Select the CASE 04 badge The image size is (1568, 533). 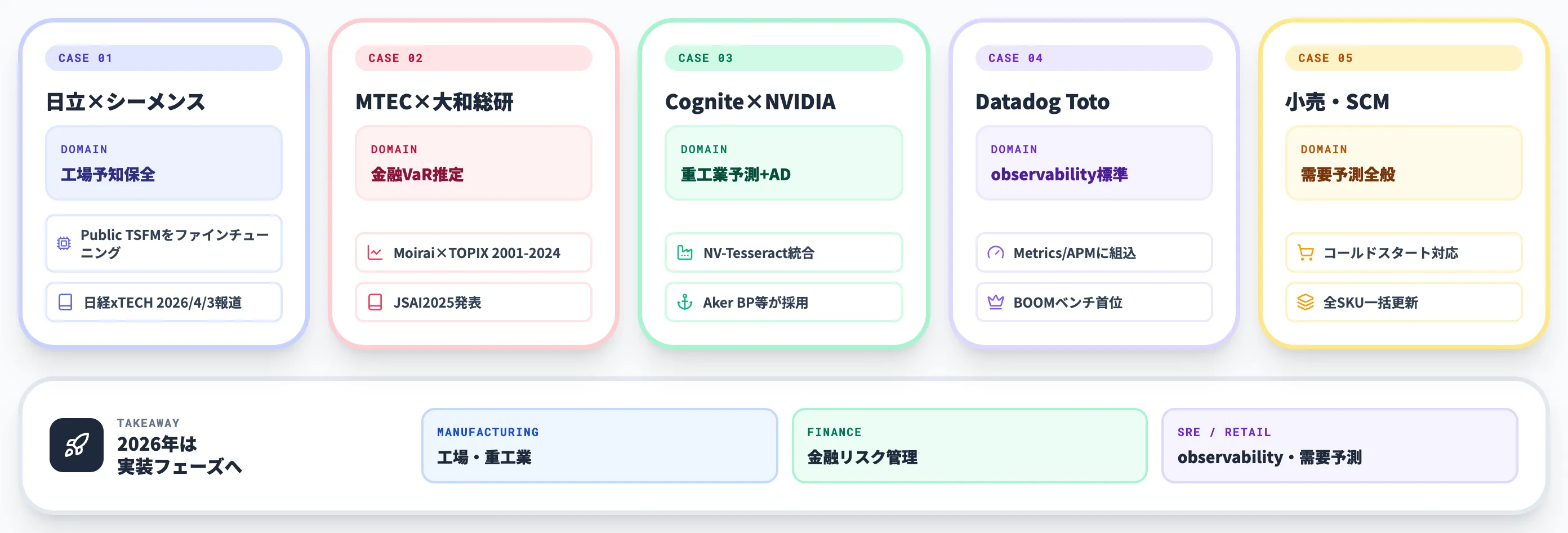pyautogui.click(x=1094, y=58)
